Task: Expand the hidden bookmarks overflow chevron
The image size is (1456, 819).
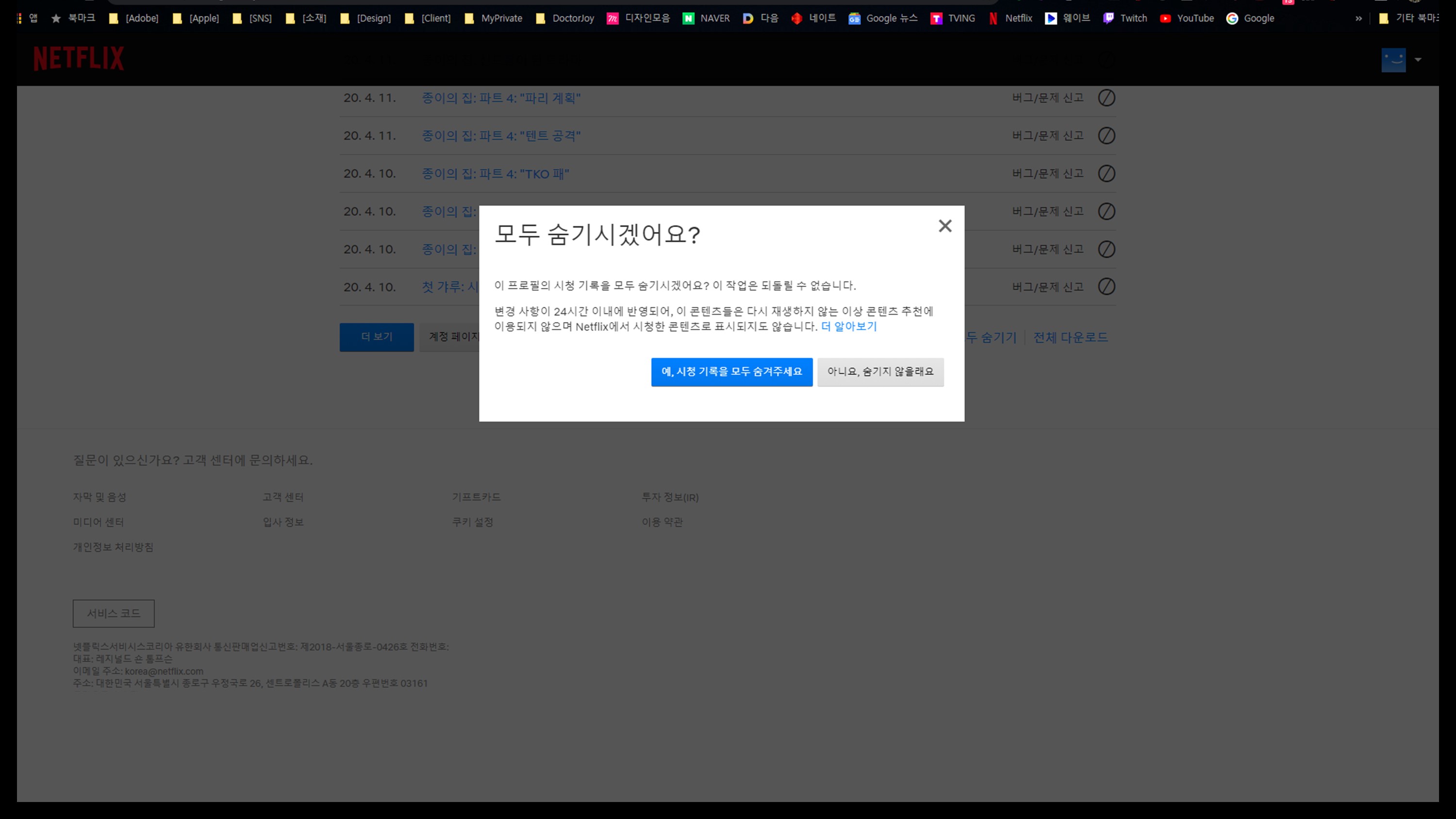Action: (1358, 18)
